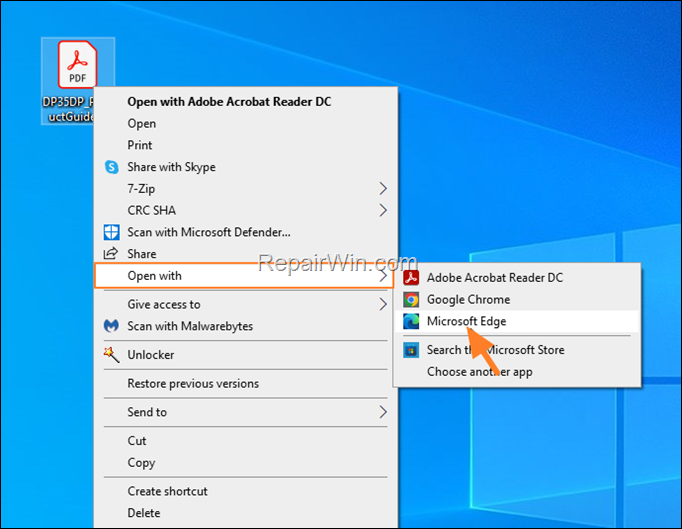Screen dimensions: 682x529
Task: Expand the Send to submenu arrow
Action: pos(383,412)
